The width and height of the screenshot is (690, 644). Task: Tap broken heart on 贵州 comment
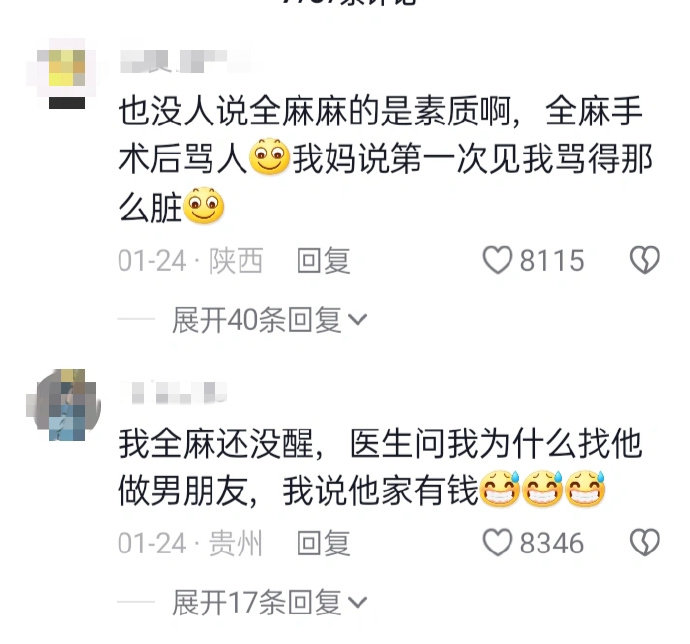tap(645, 542)
